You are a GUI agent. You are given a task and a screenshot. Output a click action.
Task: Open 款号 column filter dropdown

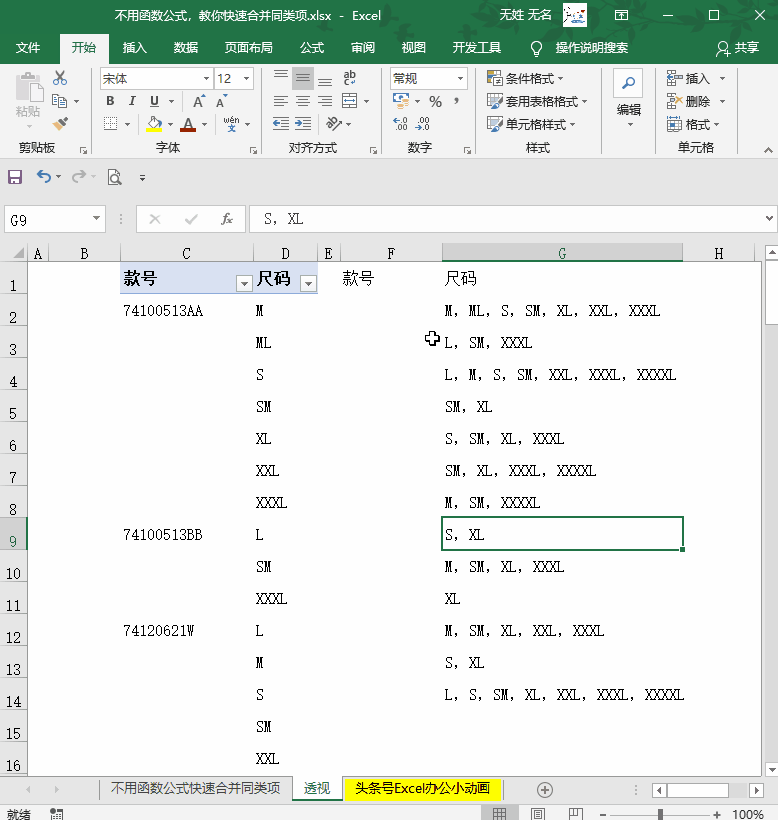tap(244, 283)
